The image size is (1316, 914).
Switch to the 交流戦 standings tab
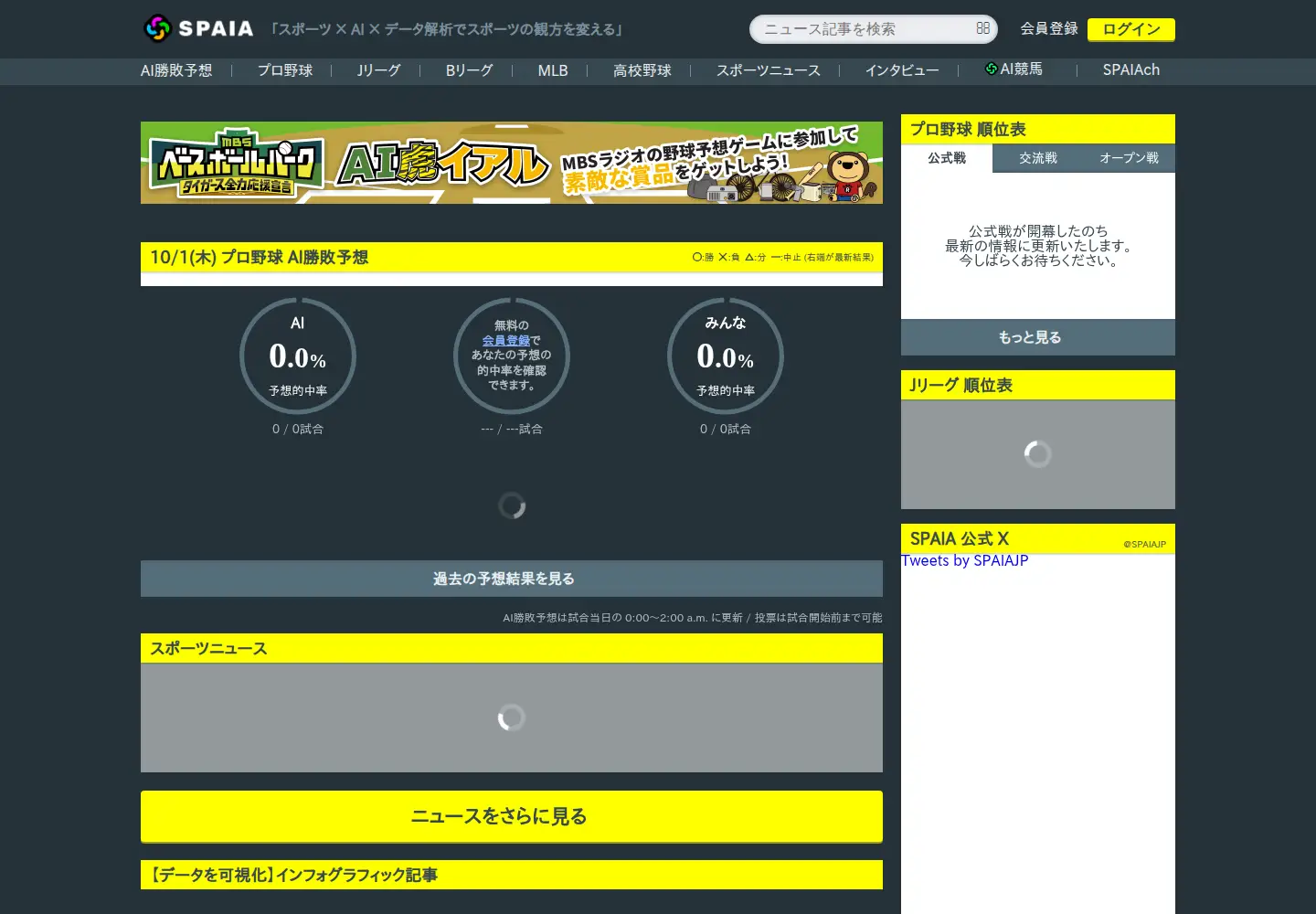[x=1038, y=158]
